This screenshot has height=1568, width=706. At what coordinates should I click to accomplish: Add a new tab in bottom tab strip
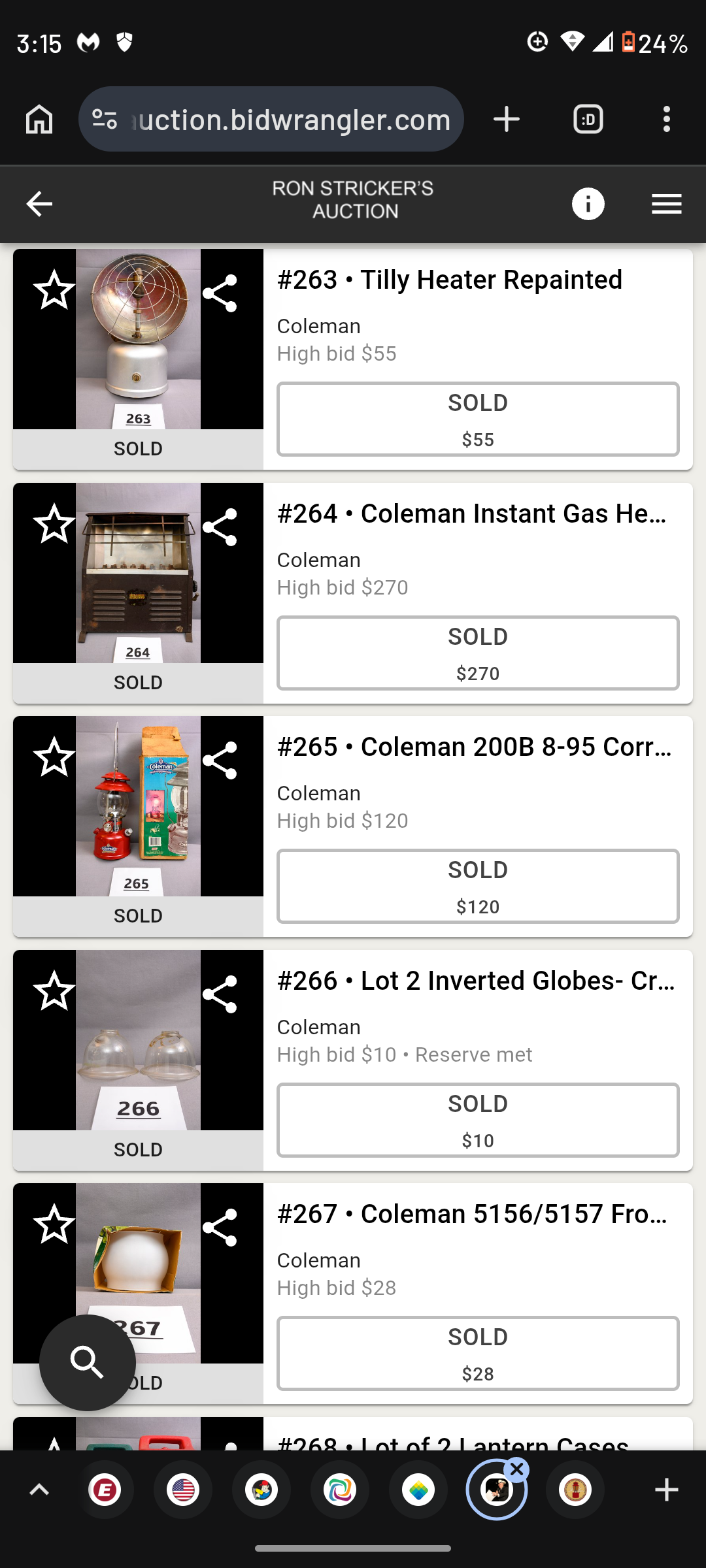666,1490
